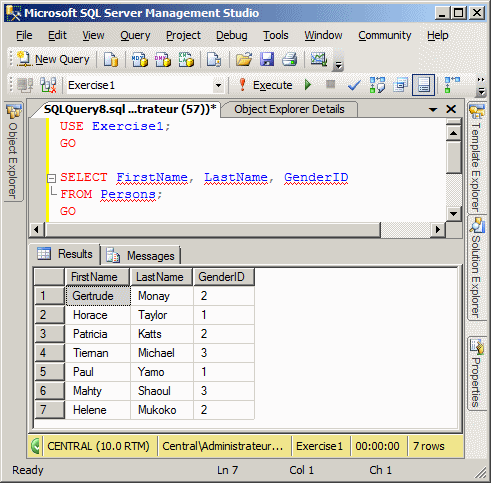Screen dimensions: 491x483
Task: Select row header 4 for Tiernan
Action: [49, 353]
